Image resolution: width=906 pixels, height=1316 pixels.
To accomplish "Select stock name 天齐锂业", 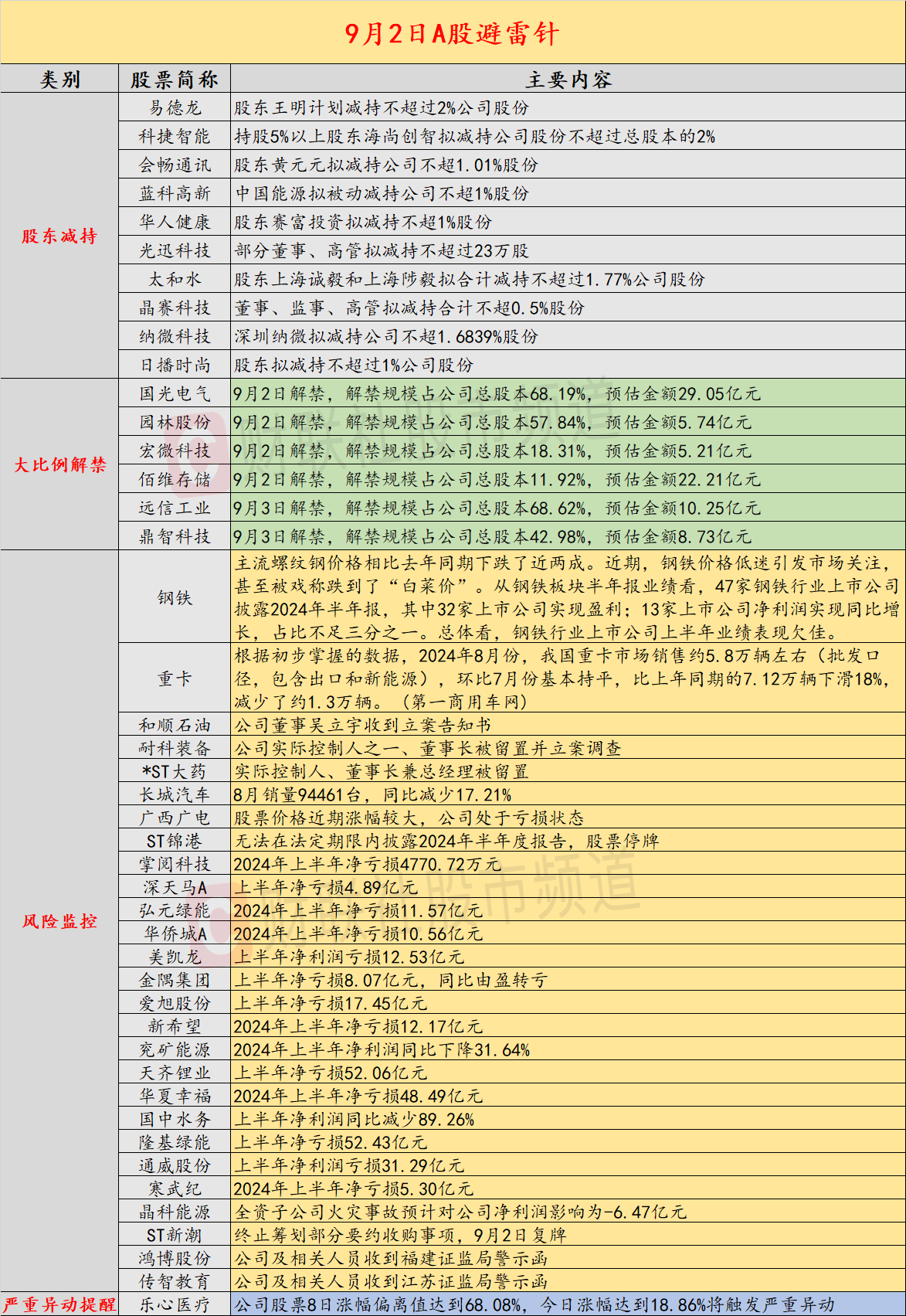I will [x=175, y=1073].
